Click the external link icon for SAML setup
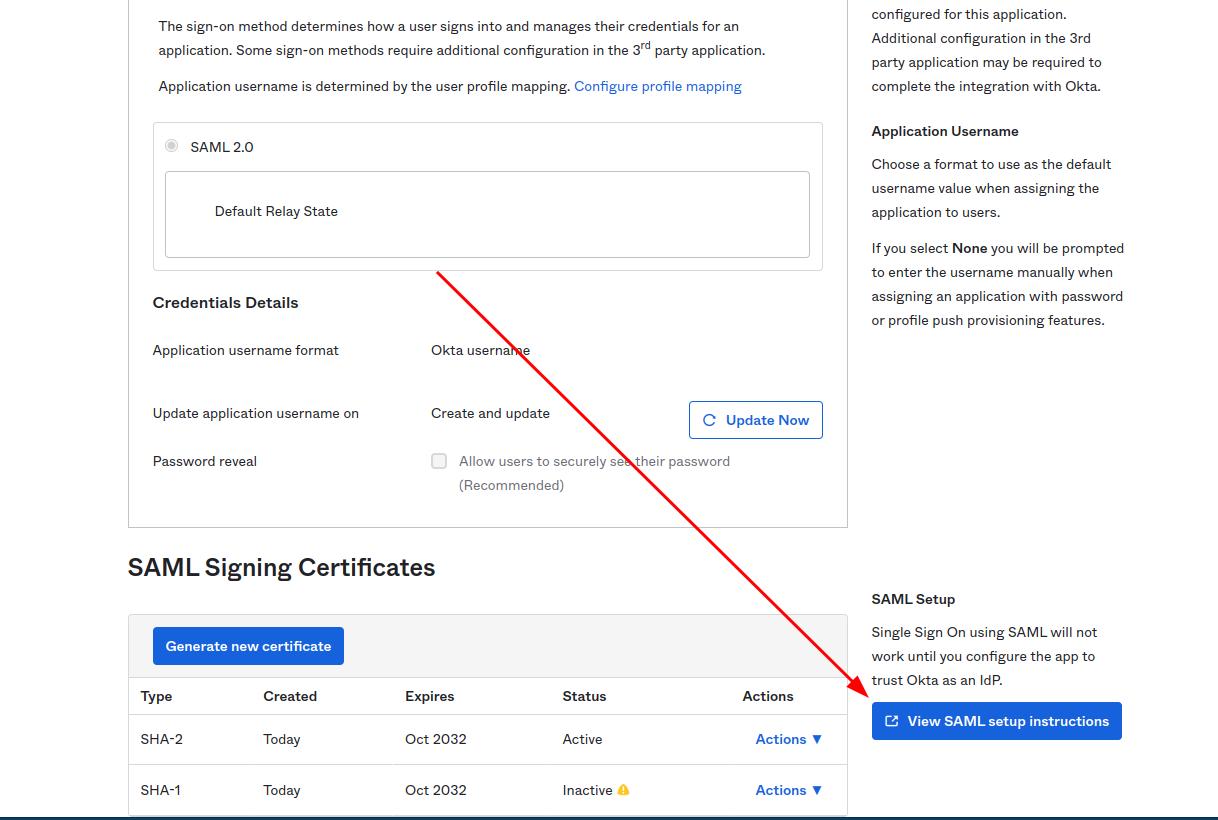 click(x=892, y=721)
